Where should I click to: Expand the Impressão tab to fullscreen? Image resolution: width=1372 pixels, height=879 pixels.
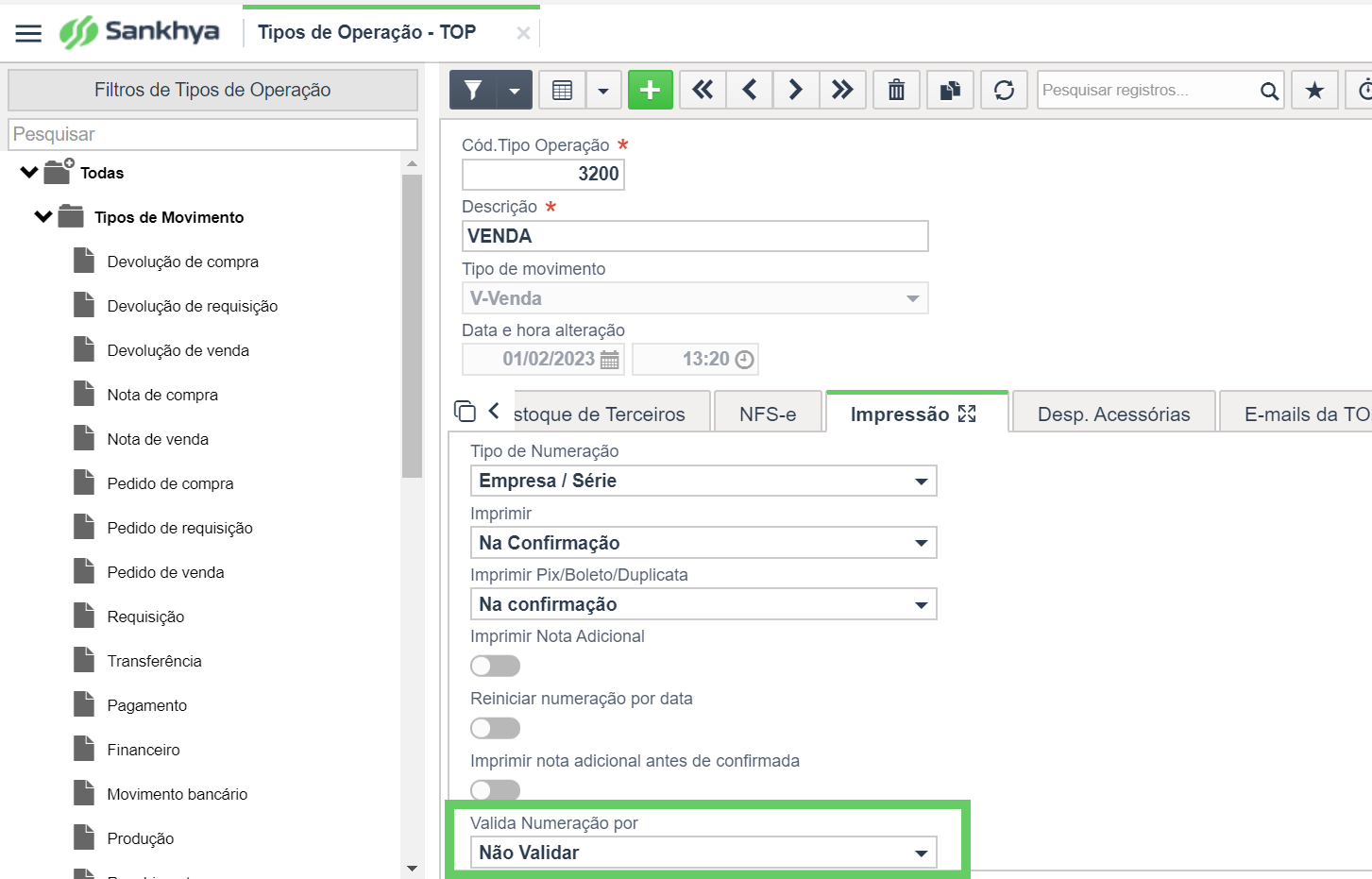[x=967, y=414]
